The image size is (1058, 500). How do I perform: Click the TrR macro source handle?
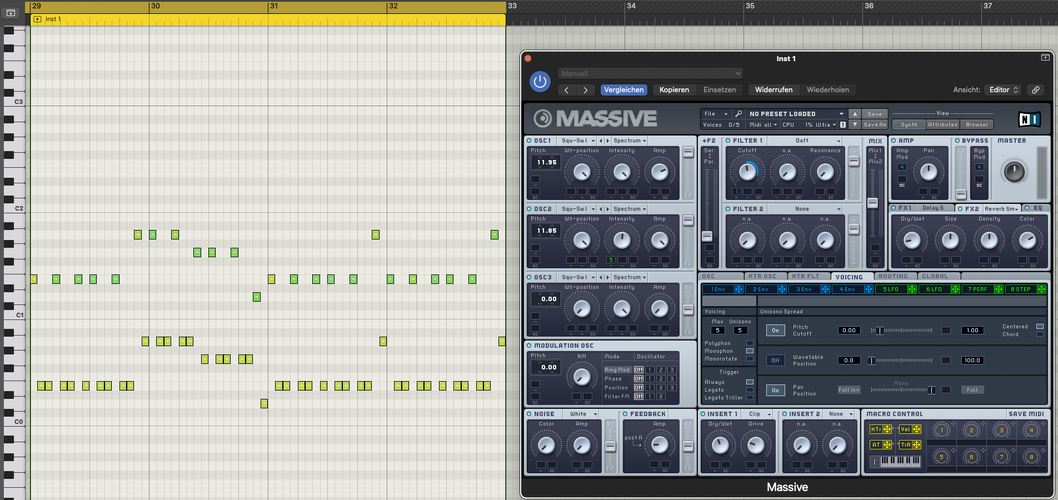pos(909,445)
